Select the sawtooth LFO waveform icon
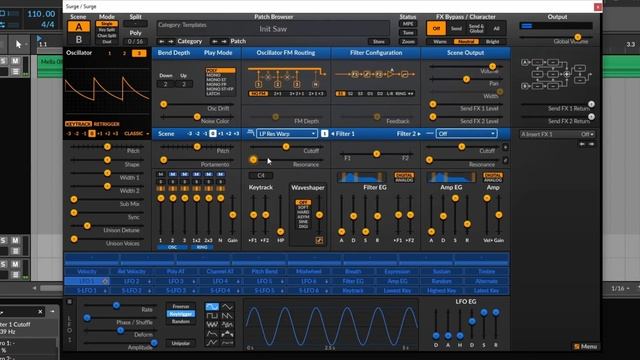640x360 pixels. 227,316
